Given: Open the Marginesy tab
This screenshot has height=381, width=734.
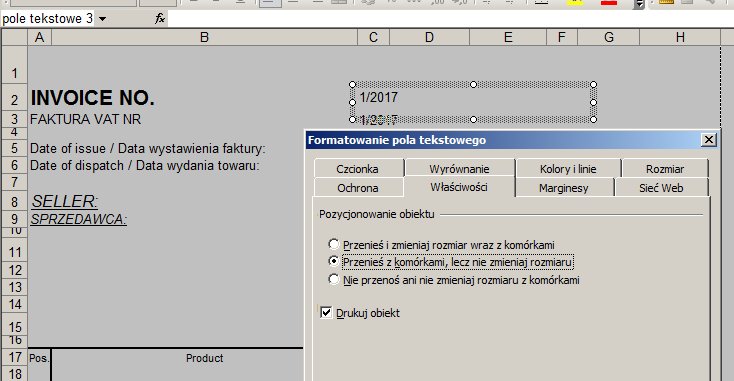Looking at the screenshot, I should click(x=564, y=188).
